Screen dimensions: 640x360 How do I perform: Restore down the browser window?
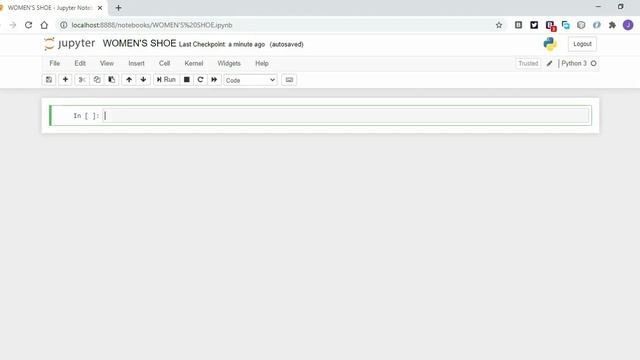[x=621, y=7]
